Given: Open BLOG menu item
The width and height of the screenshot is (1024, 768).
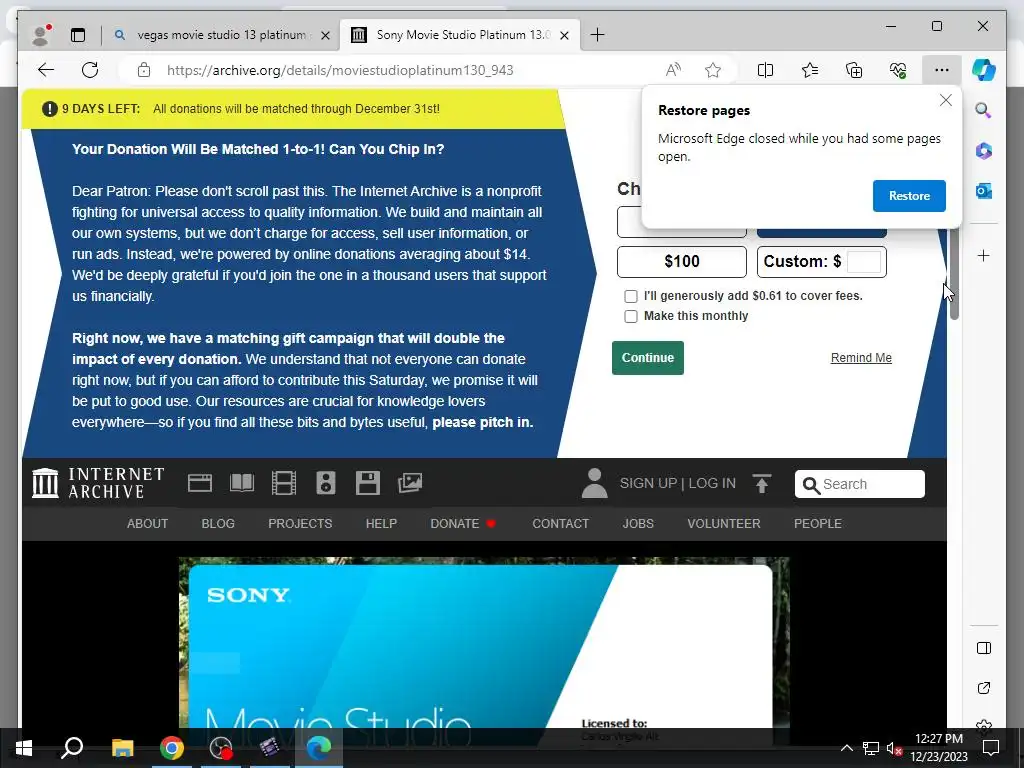Looking at the screenshot, I should point(218,524).
